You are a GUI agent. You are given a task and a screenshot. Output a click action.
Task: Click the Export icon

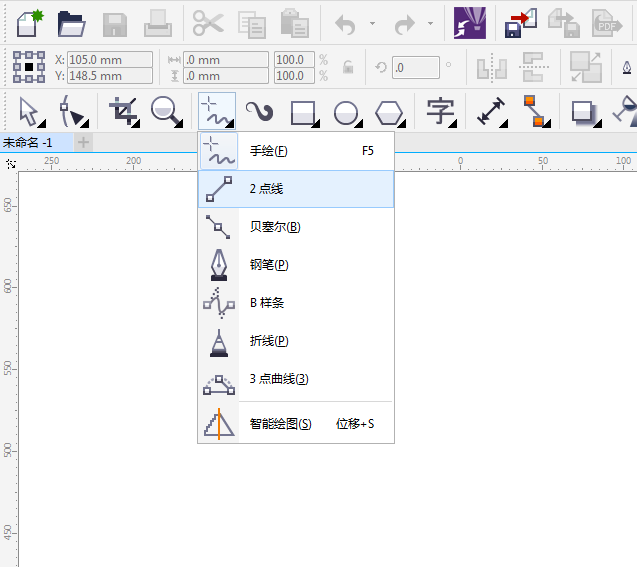coord(564,24)
